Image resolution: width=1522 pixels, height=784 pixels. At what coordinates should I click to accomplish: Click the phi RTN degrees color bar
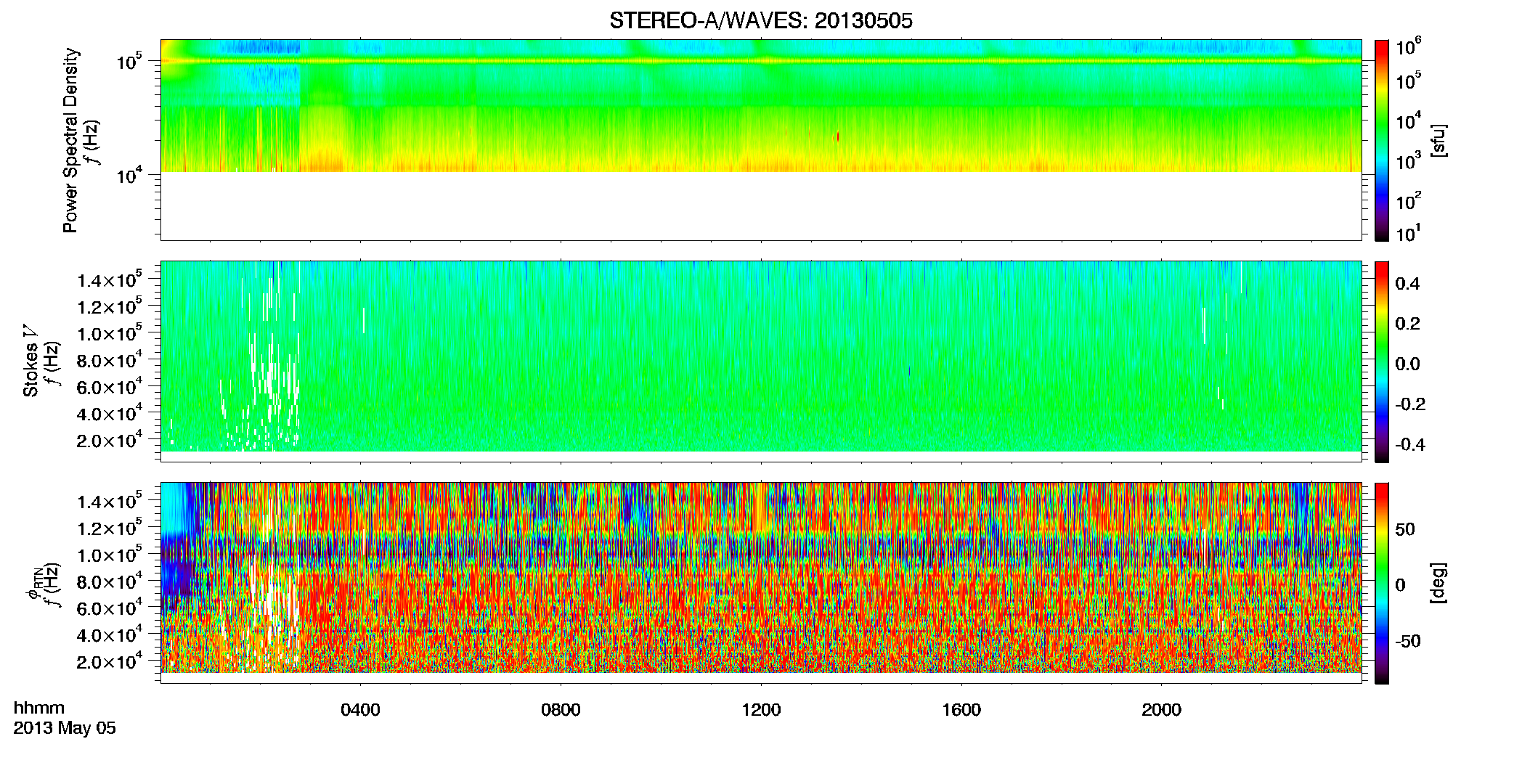tap(1382, 583)
